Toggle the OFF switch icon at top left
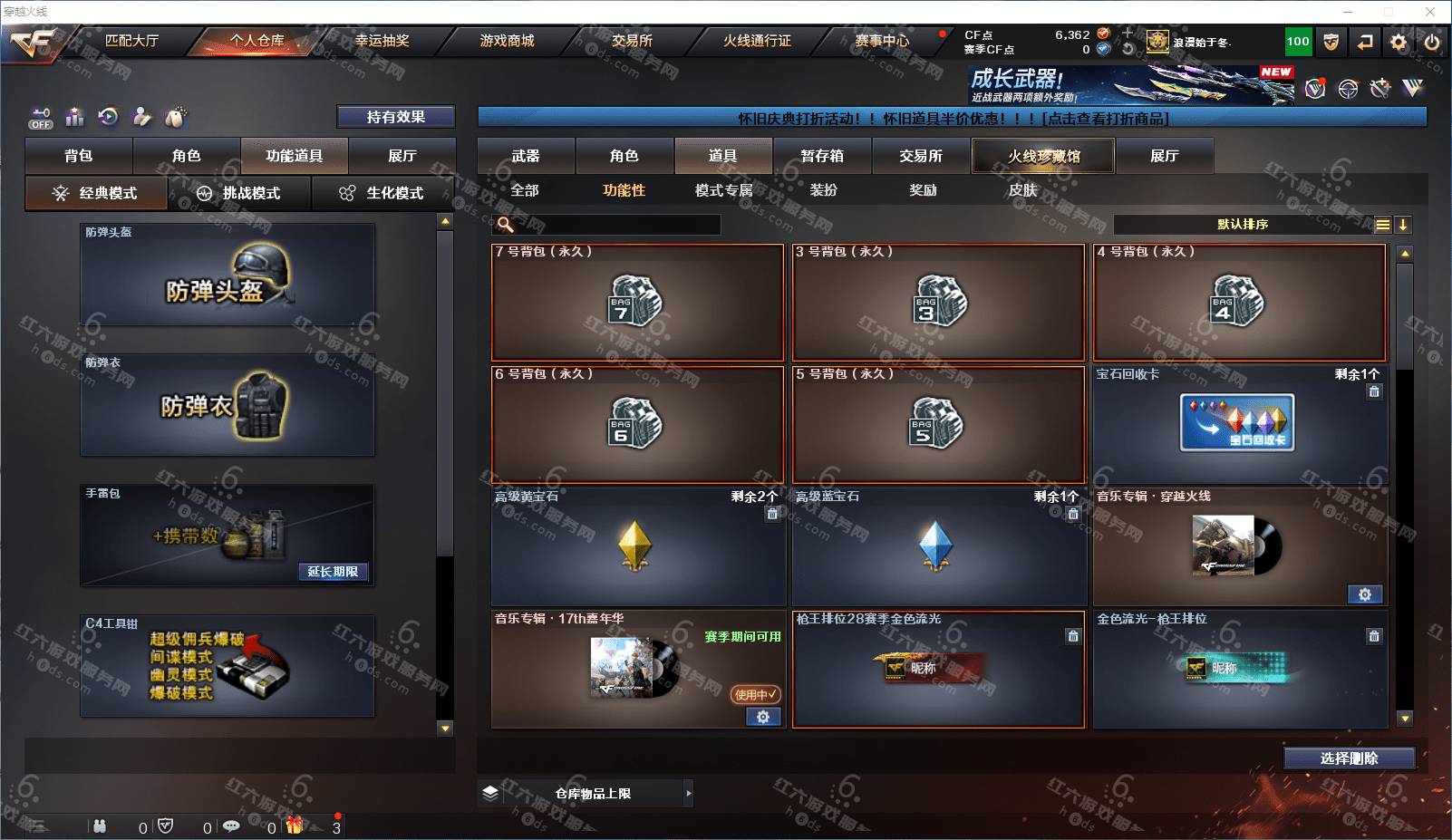1452x840 pixels. (41, 118)
